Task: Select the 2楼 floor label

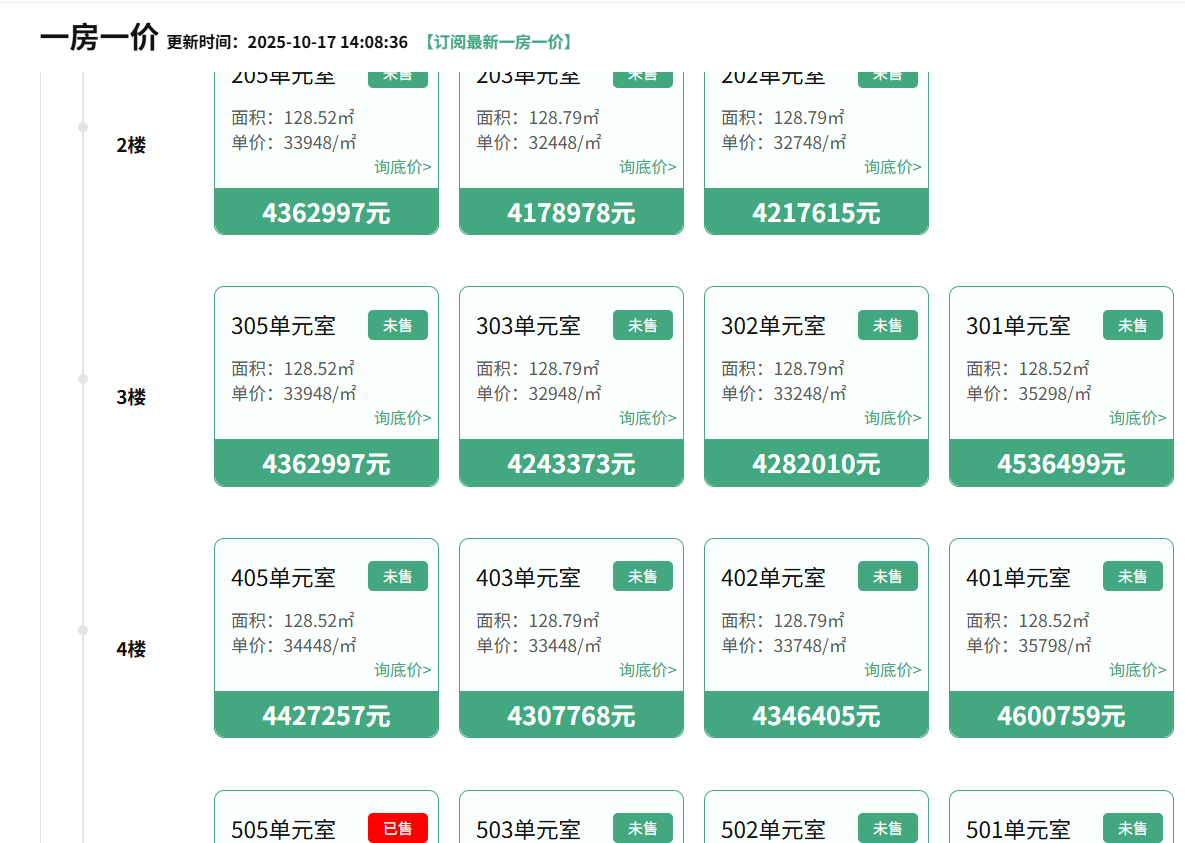Action: click(x=131, y=145)
